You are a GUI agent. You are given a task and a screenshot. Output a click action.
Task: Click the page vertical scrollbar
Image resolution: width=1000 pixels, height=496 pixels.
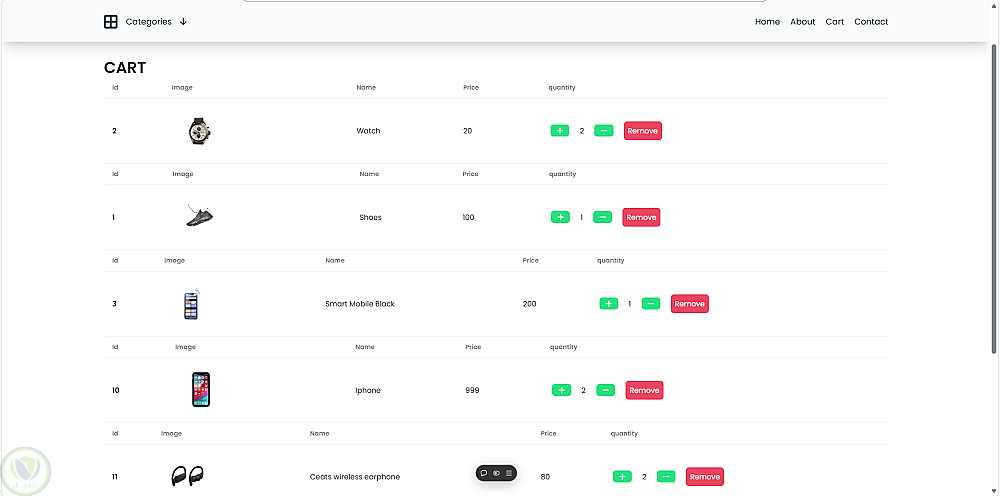click(x=994, y=199)
